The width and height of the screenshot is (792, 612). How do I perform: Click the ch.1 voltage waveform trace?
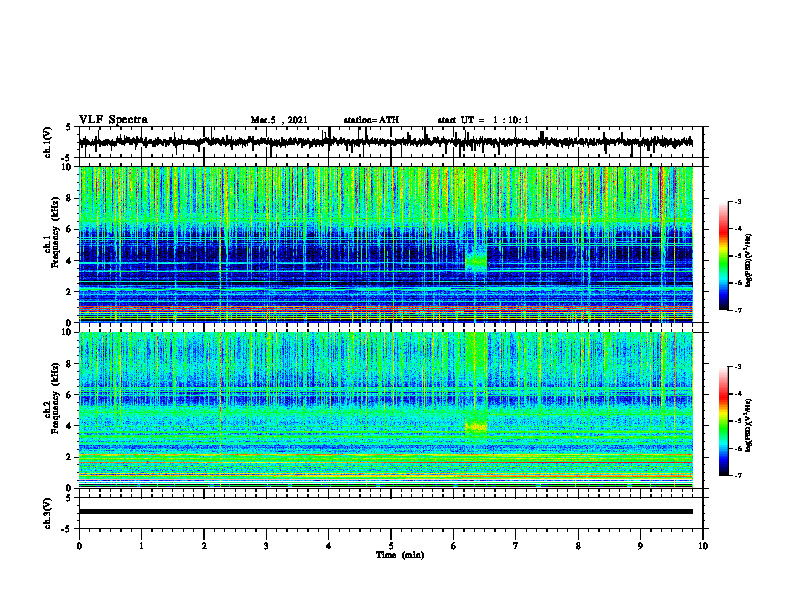(386, 142)
